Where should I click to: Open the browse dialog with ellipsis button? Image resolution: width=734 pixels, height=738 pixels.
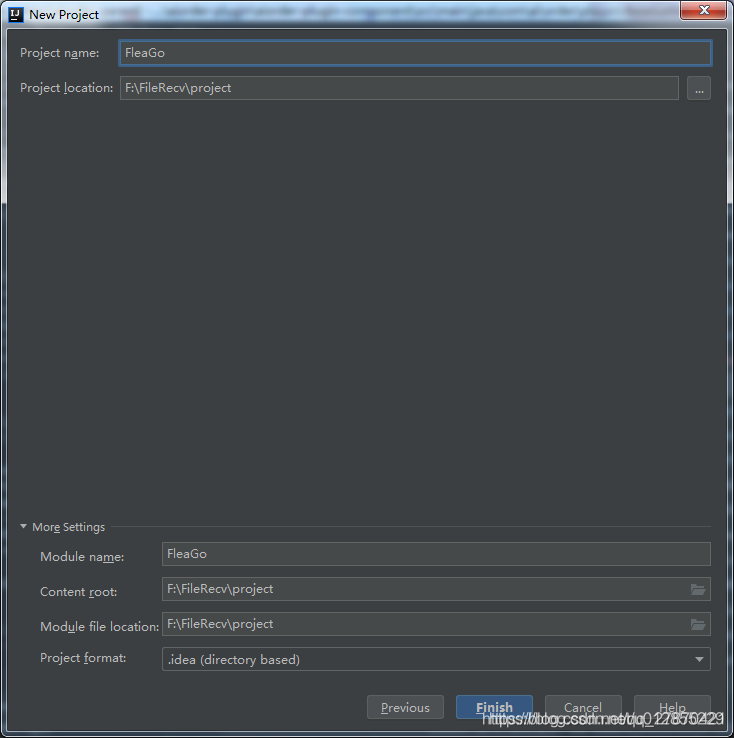[699, 88]
